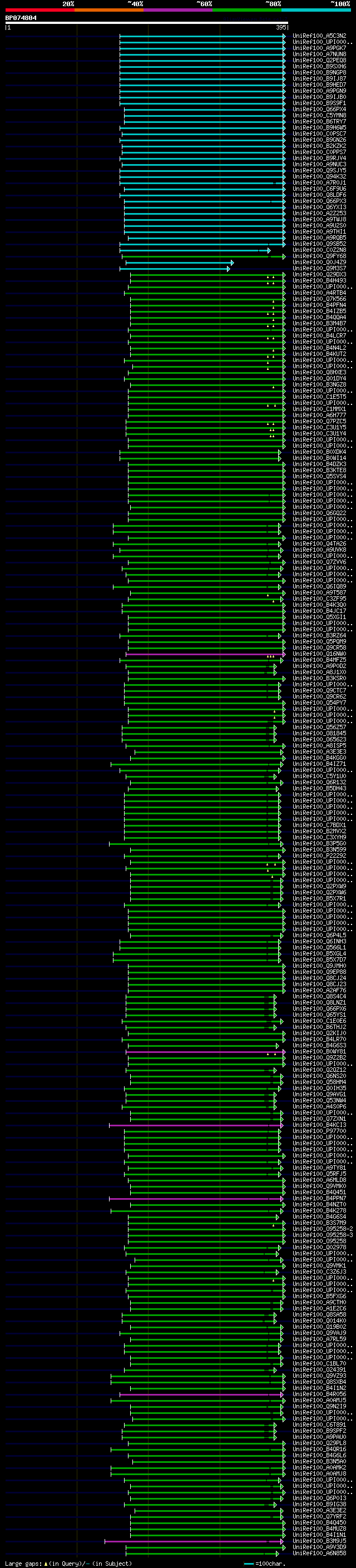Select hit label UniRef100_A9TMI1
Screen dimensions: 356x1568
(319, 232)
